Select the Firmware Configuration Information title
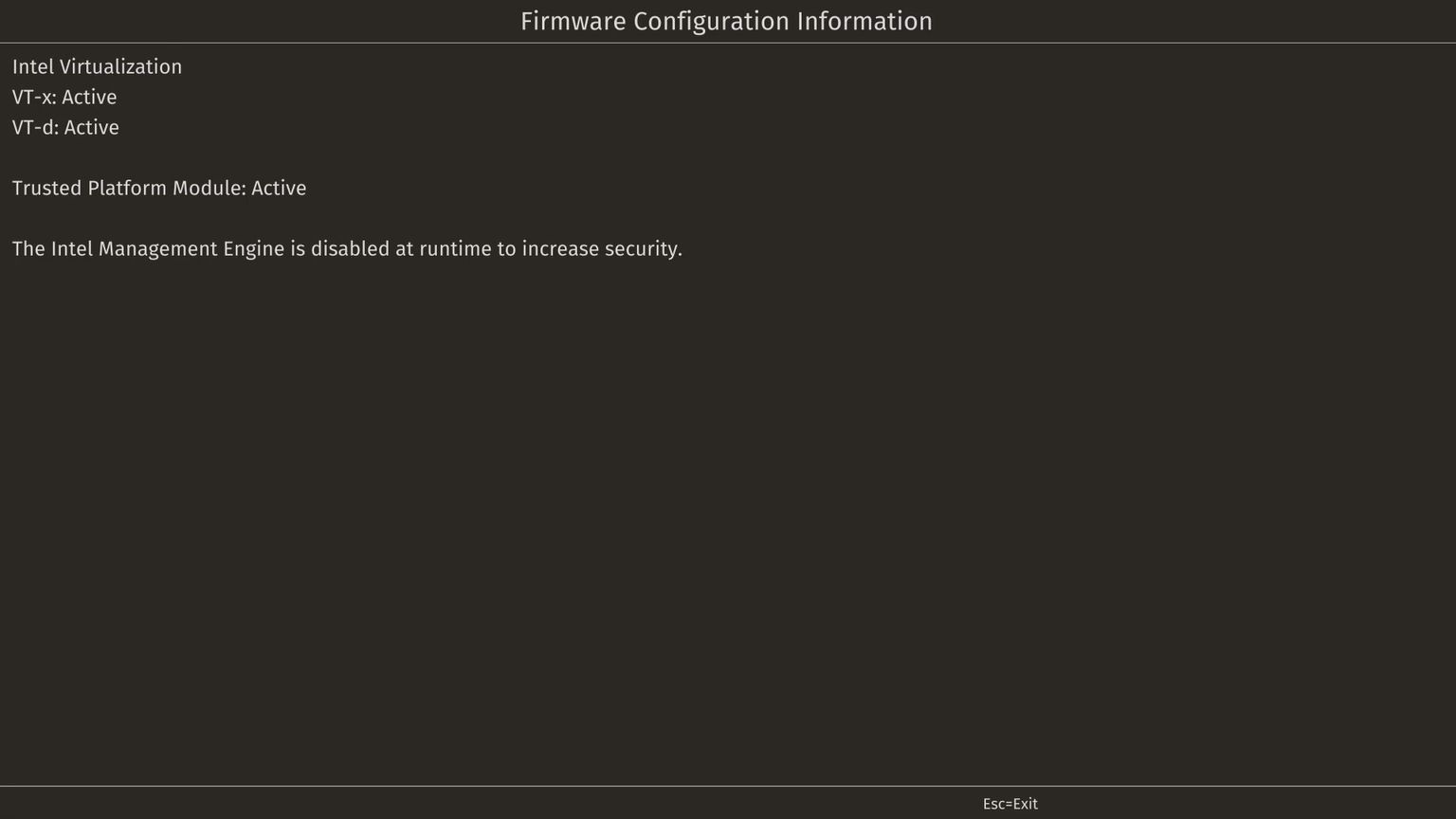Viewport: 1456px width, 819px height. (726, 22)
